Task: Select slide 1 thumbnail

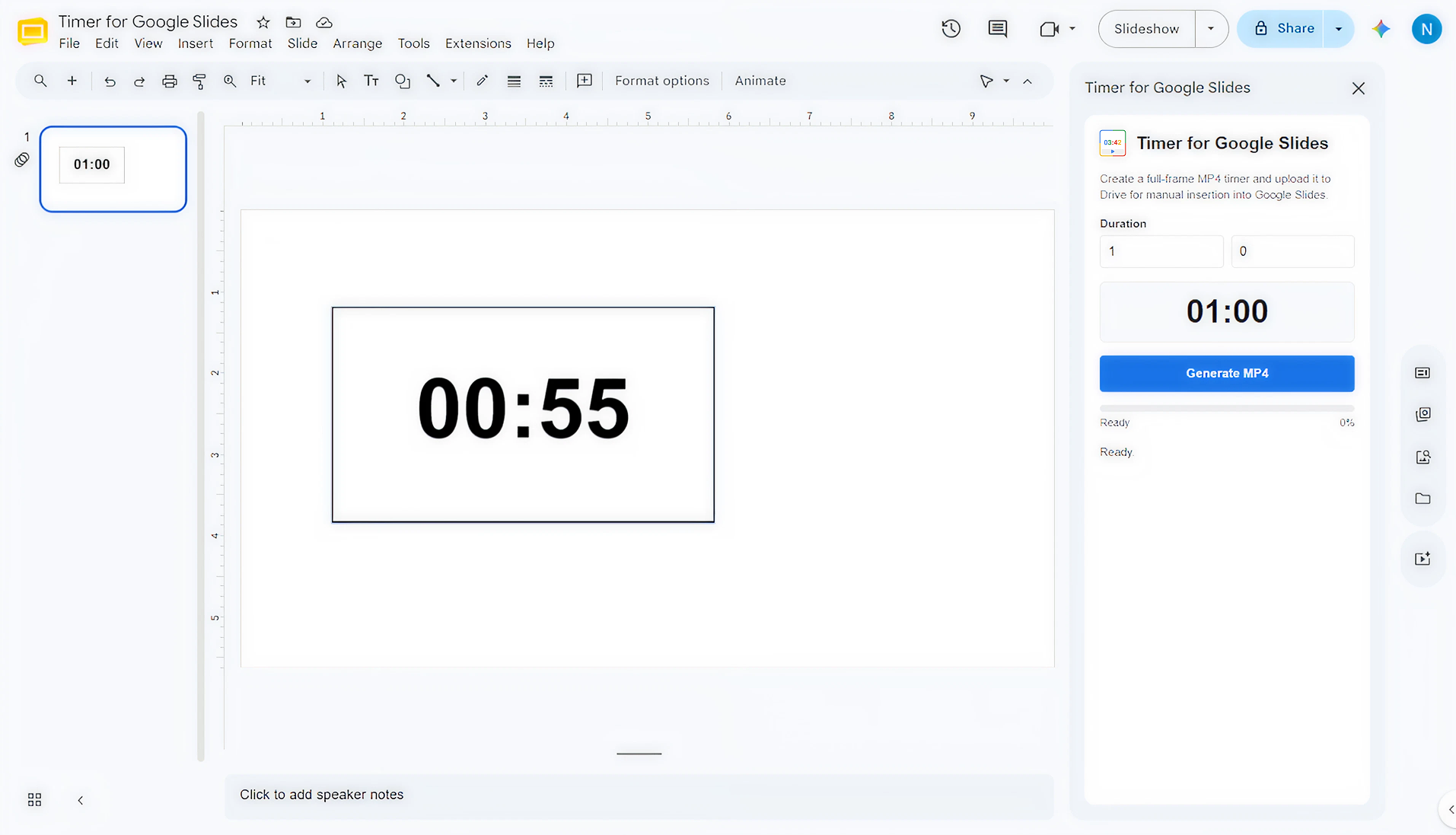Action: pyautogui.click(x=113, y=169)
